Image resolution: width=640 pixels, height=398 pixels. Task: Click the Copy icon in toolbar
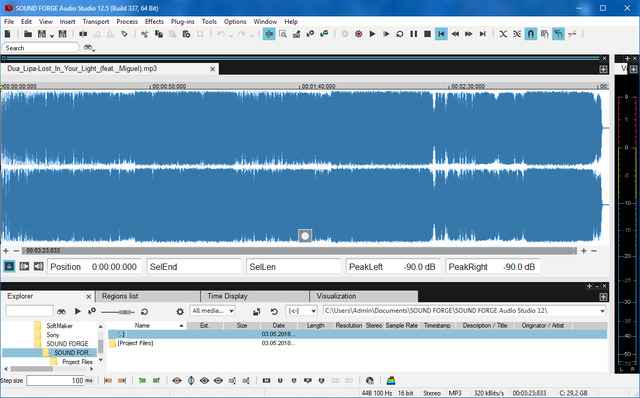pos(159,34)
